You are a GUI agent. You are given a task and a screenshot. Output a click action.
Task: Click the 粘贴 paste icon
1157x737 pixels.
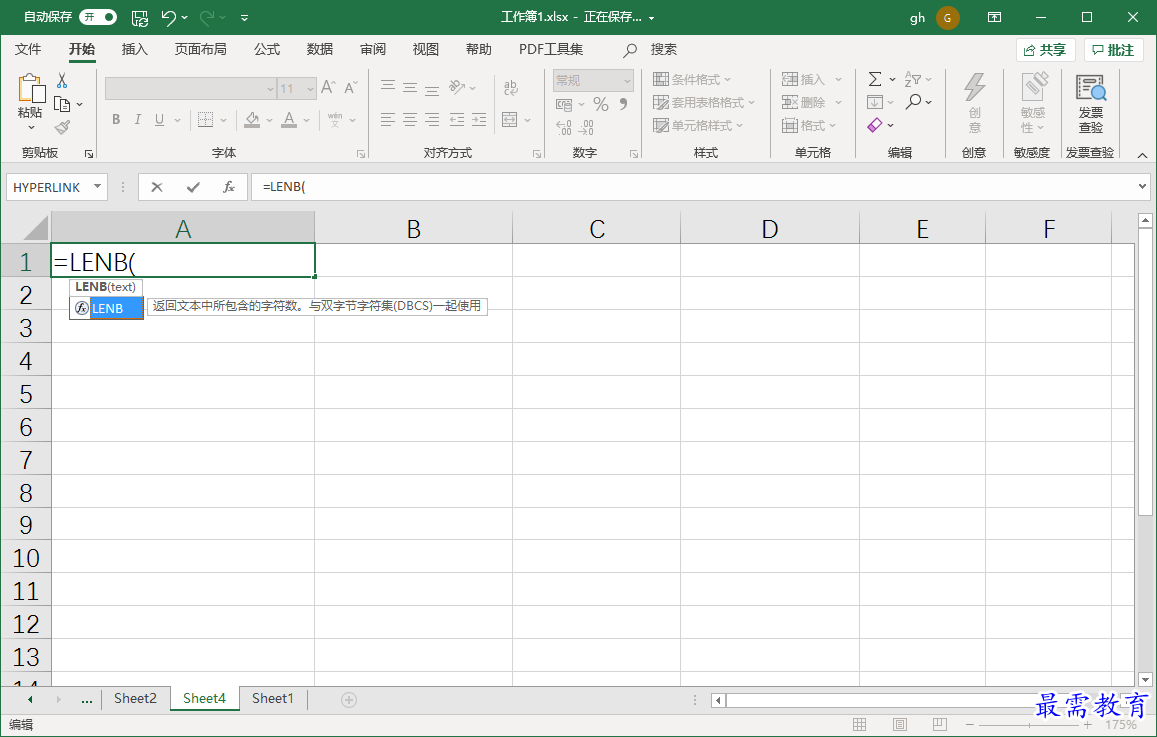coord(31,89)
